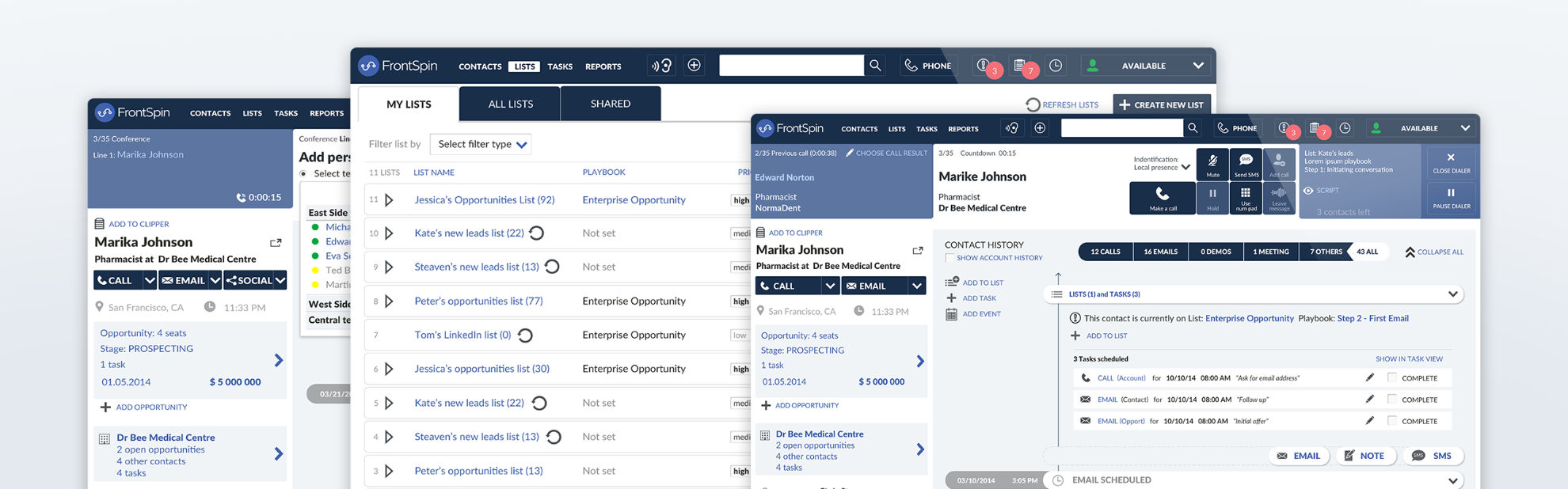Click Refresh Lists link

click(1062, 104)
